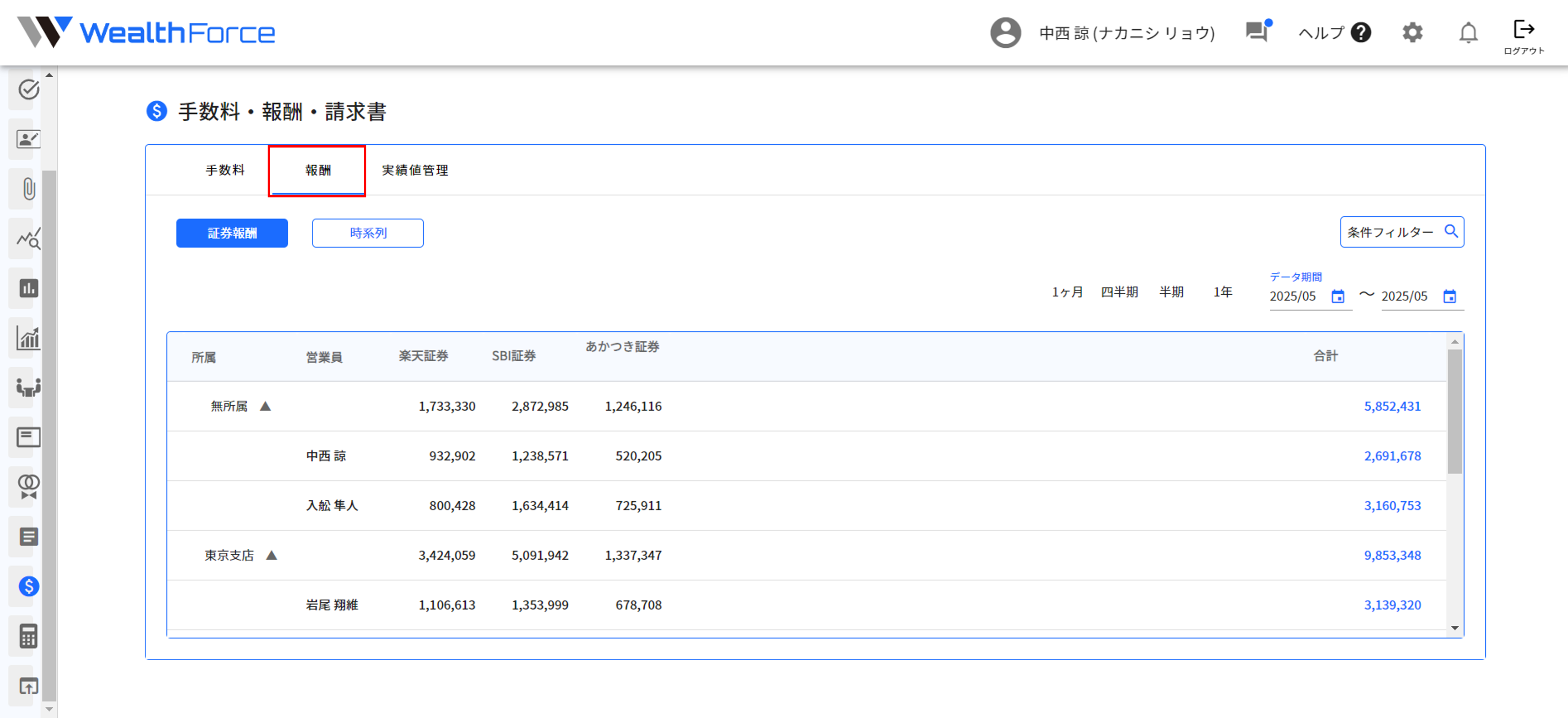Click the sidebar scrollbar thumb
Viewport: 1568px width, 718px height.
click(x=49, y=436)
